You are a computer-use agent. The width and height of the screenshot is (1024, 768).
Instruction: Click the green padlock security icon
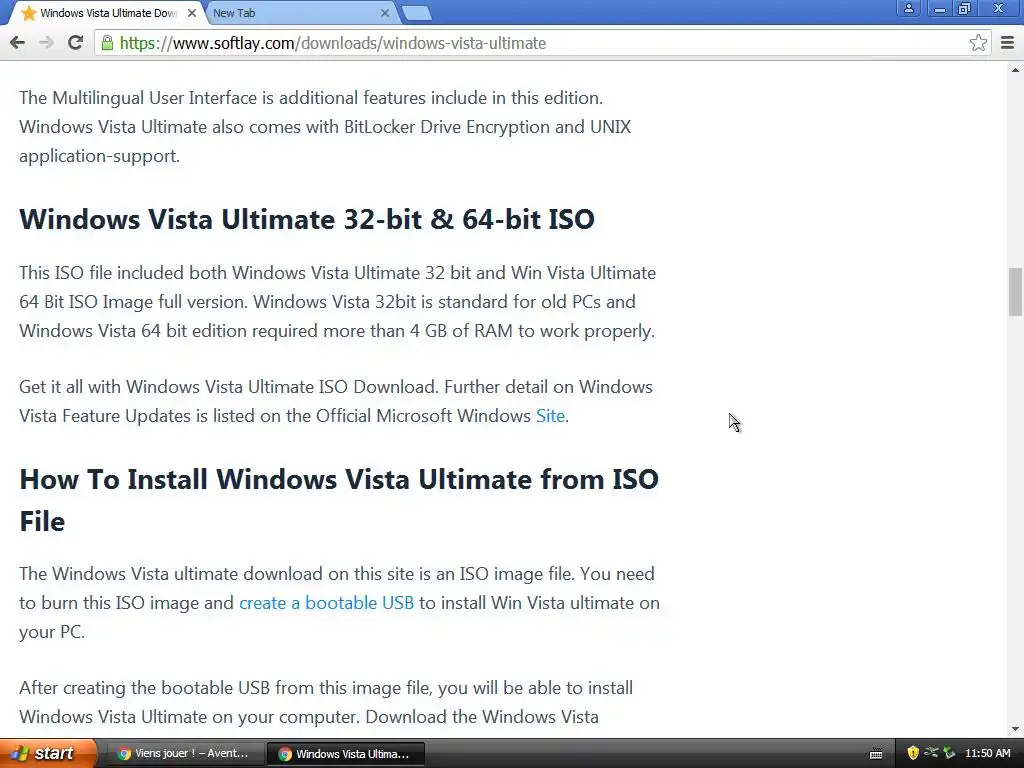coord(107,43)
